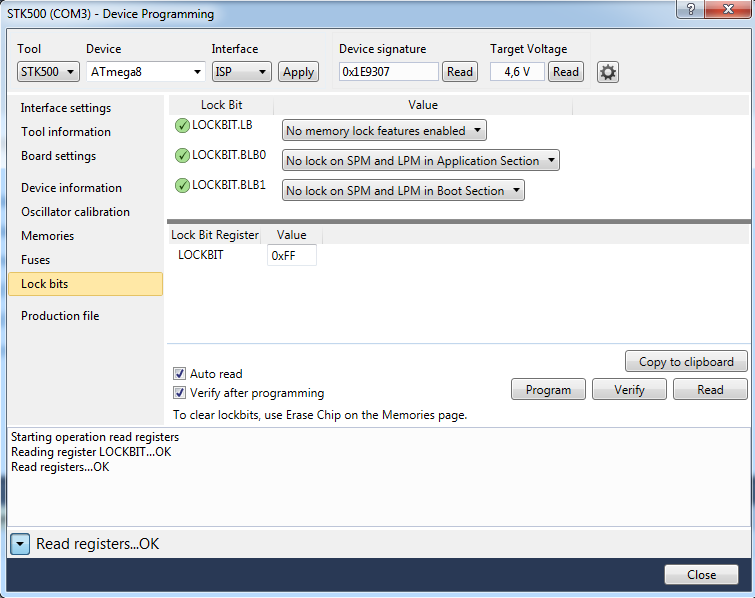Click the Lock Bit column header
This screenshot has width=755, height=598.
(x=221, y=105)
